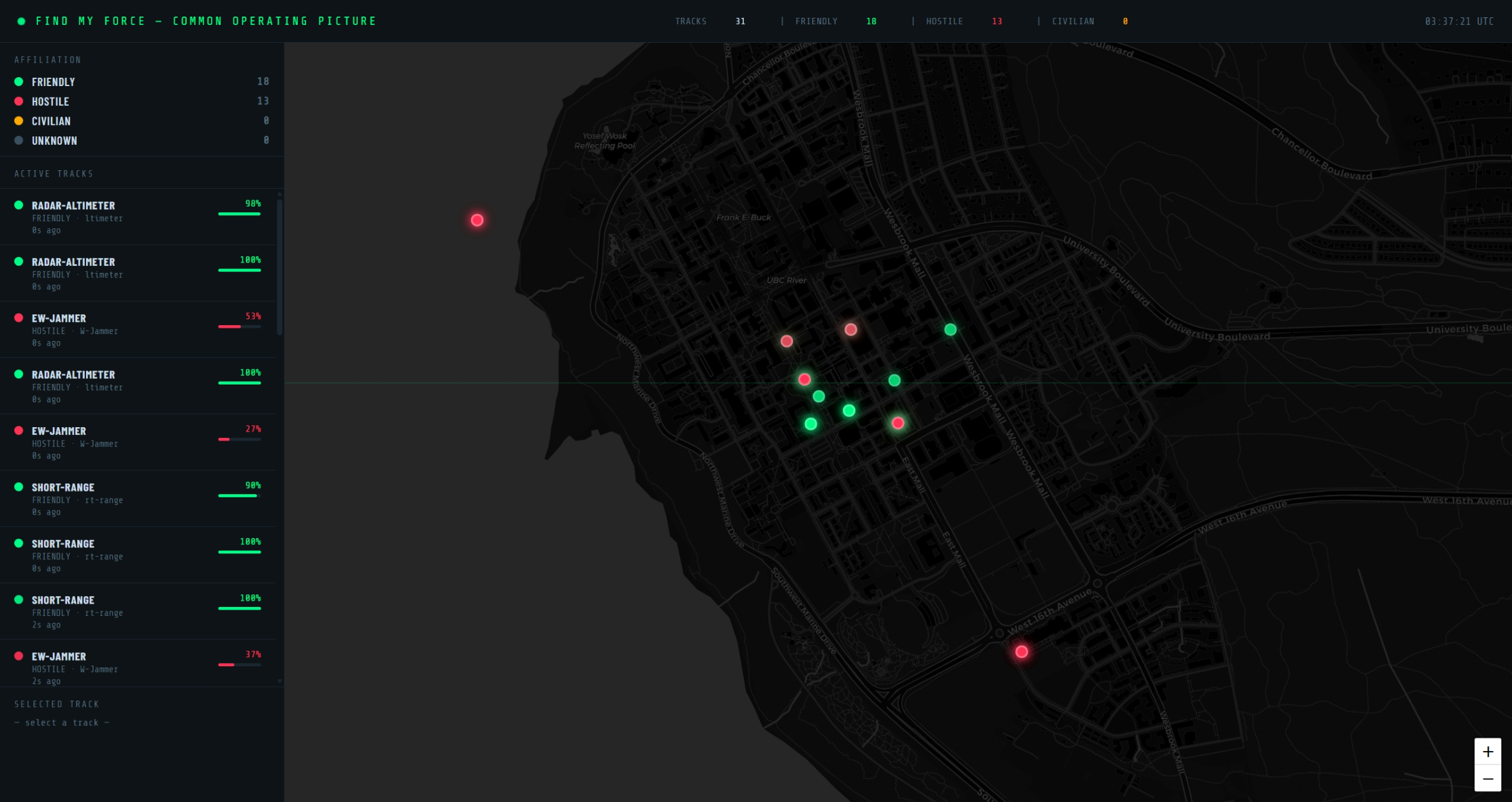This screenshot has height=802, width=1512.
Task: Collapse the ACTIVE TRACKS section
Action: (54, 173)
